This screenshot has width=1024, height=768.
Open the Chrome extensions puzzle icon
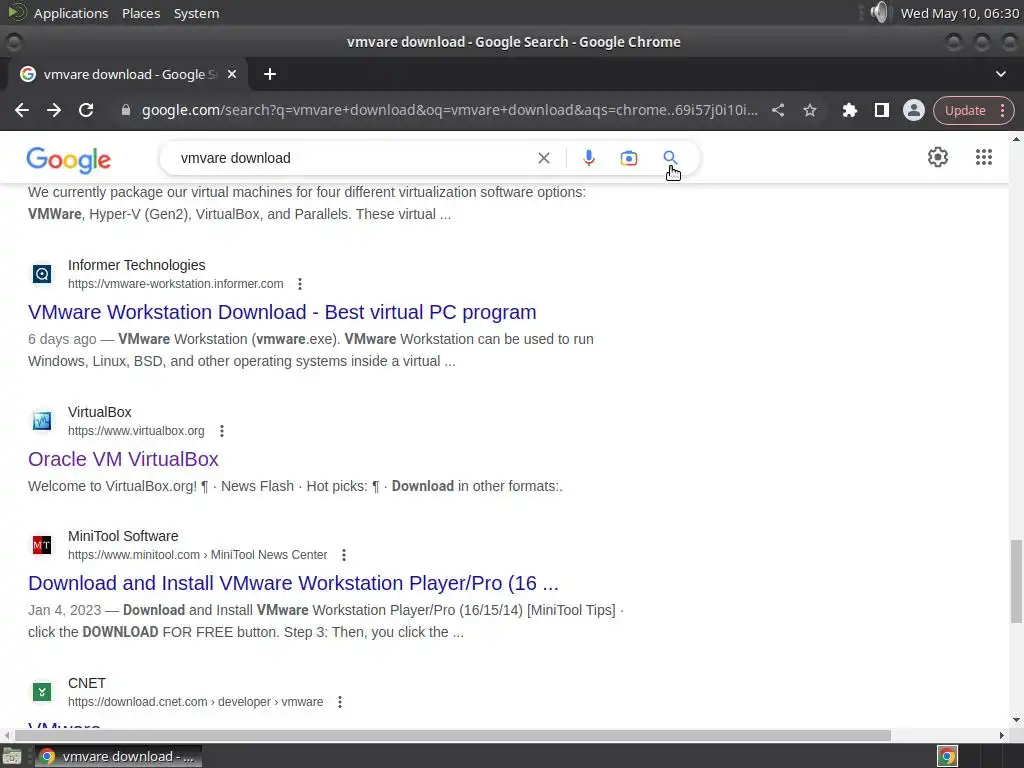click(850, 110)
